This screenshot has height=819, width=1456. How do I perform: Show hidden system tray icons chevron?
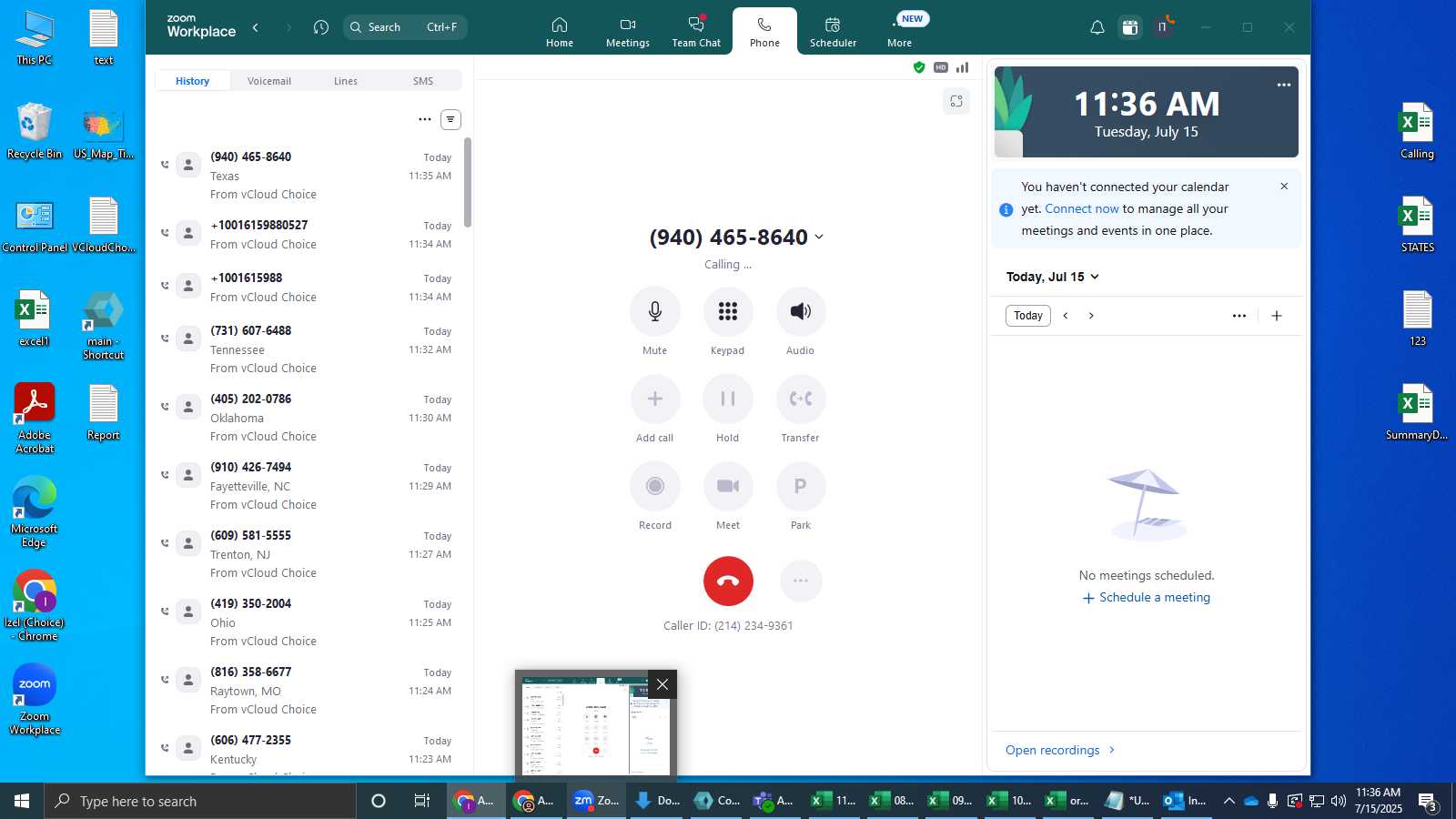1228,801
